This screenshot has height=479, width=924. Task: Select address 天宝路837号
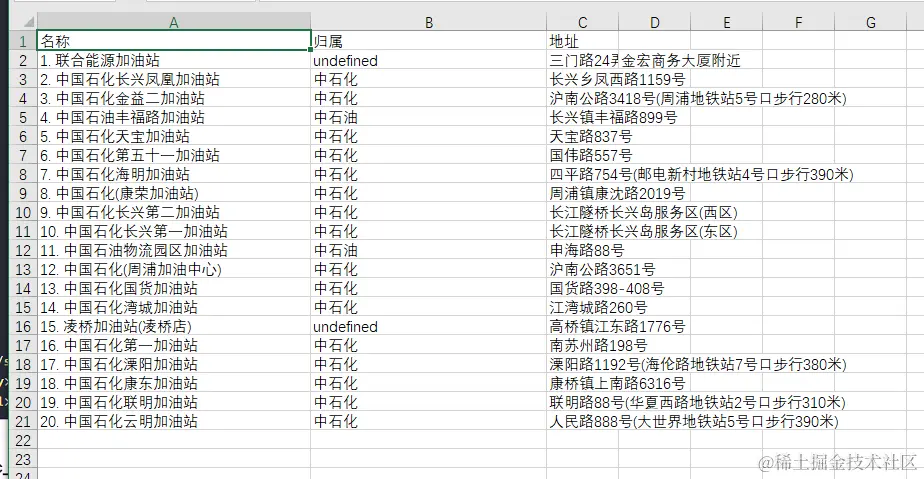590,136
